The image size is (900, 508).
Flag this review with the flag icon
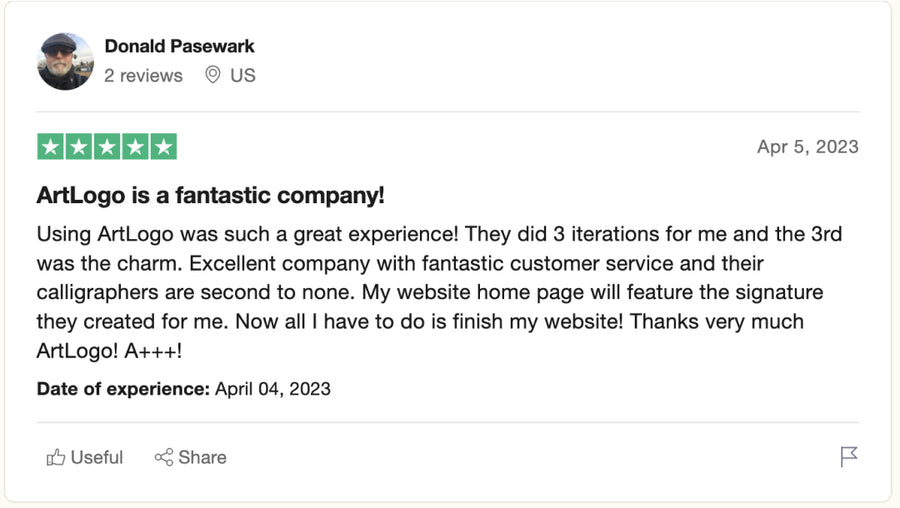coord(849,457)
